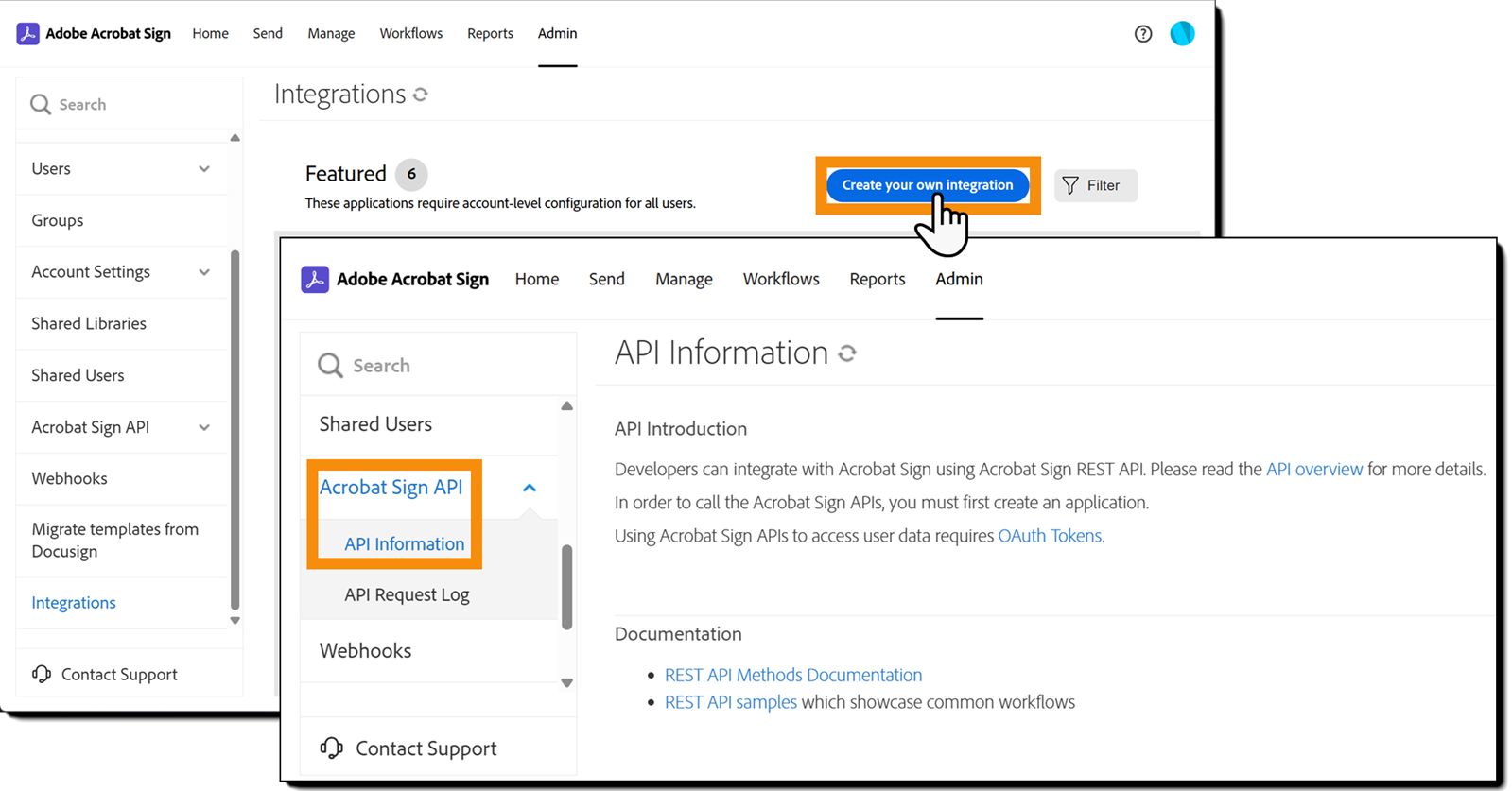
Task: Expand the Users sidebar section
Action: click(204, 169)
